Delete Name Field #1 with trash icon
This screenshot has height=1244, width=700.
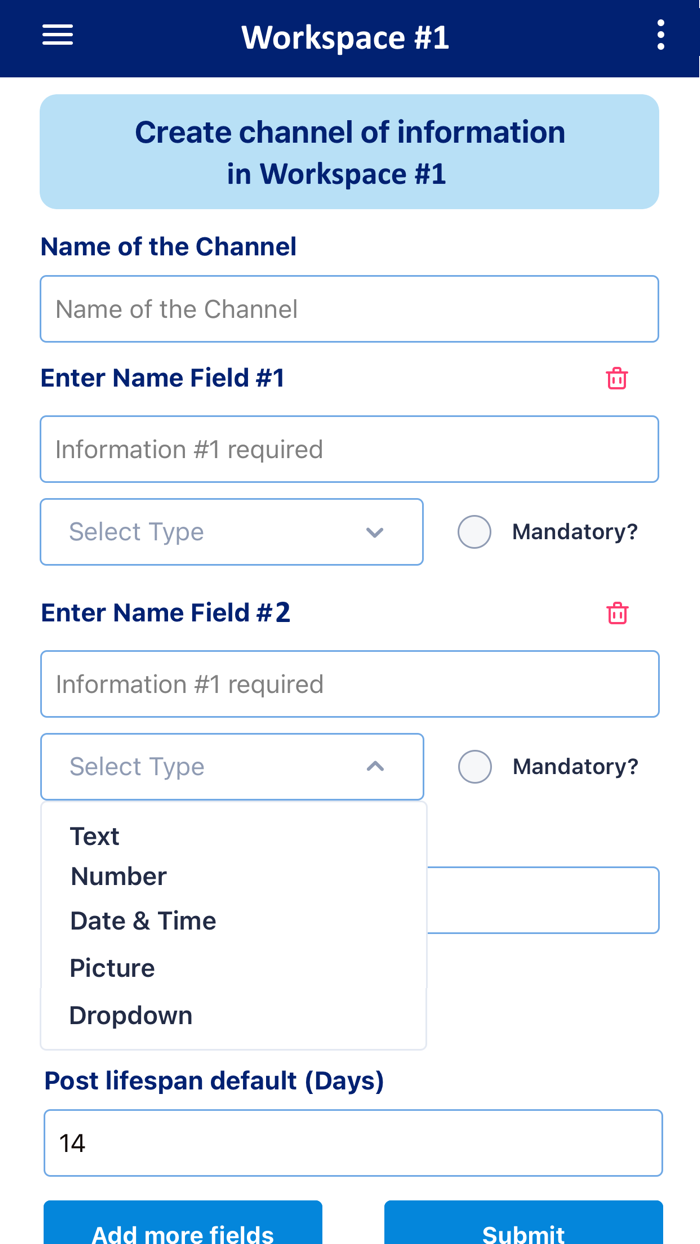coord(617,378)
